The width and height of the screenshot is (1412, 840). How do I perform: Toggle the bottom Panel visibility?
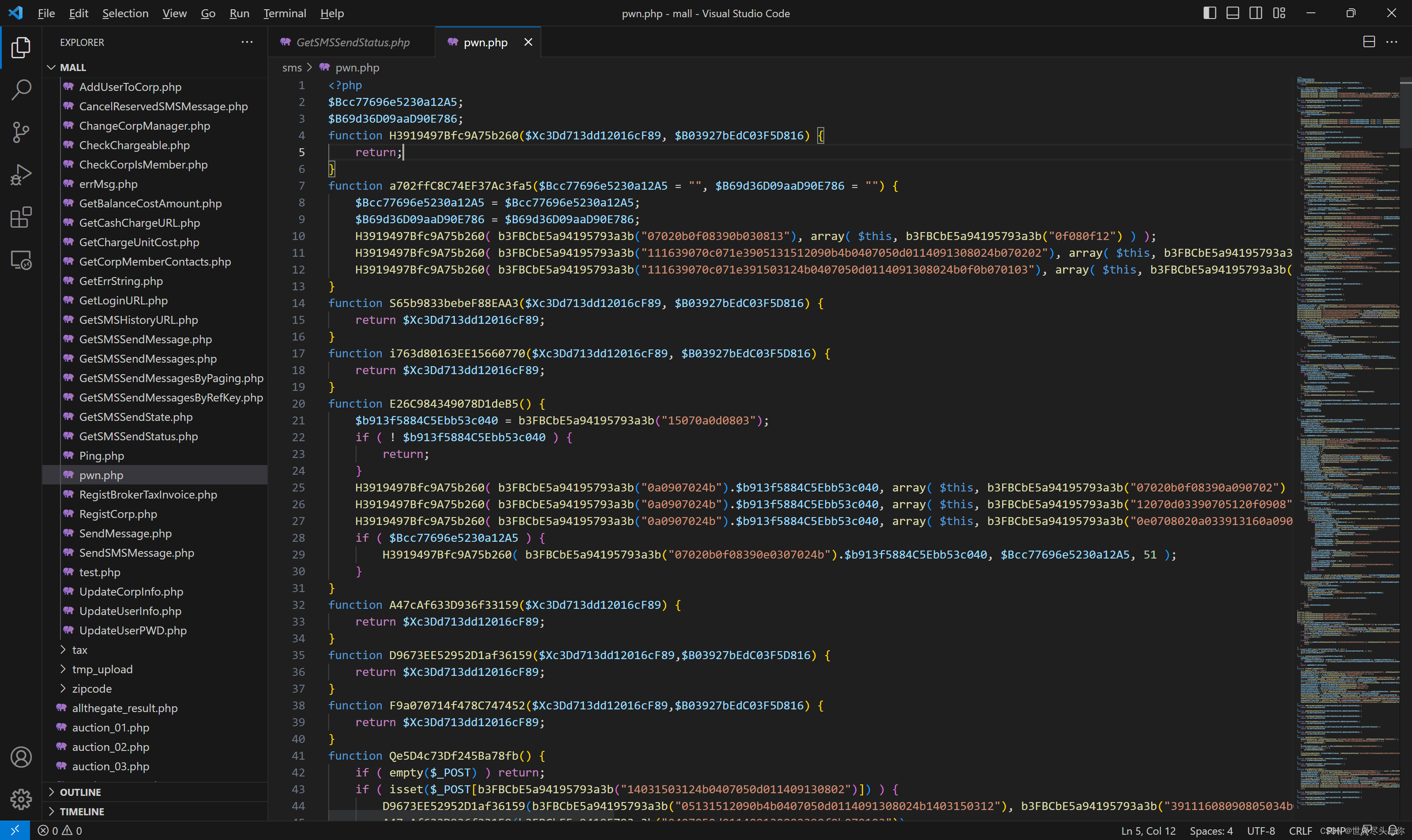(x=1232, y=13)
